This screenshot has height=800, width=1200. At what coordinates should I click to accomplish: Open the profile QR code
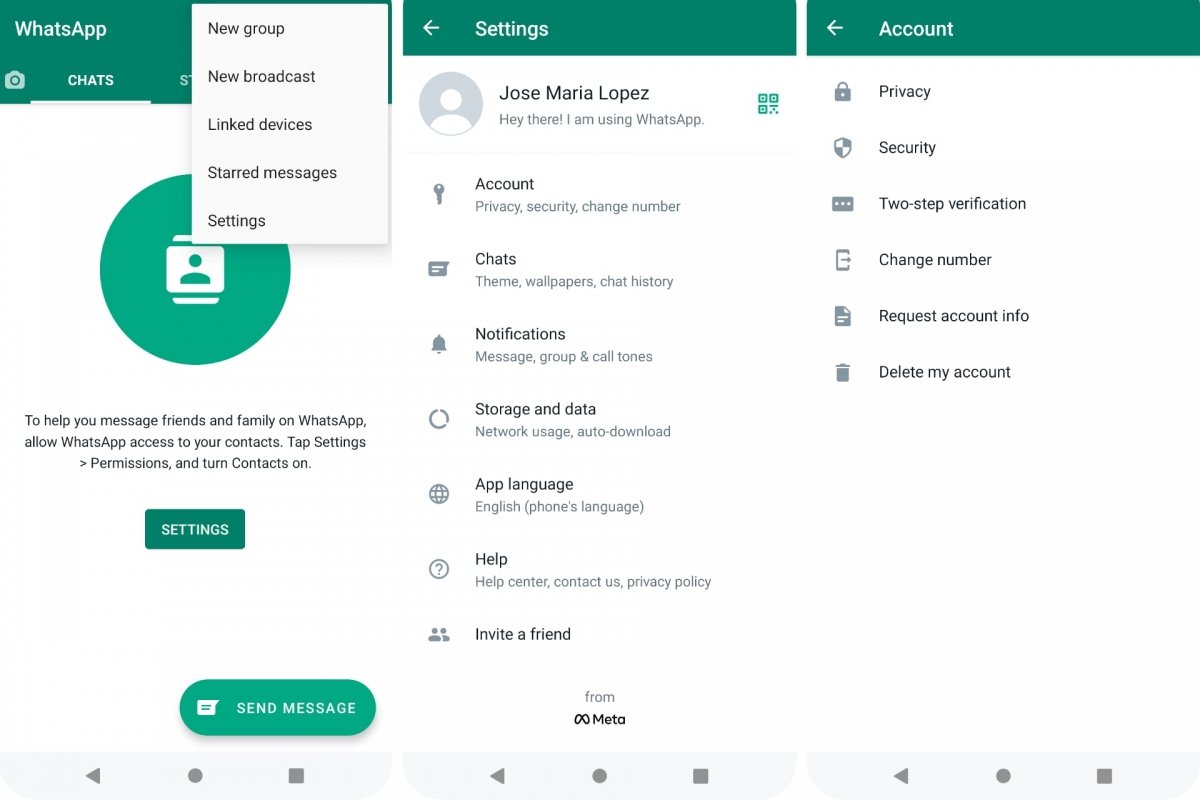(x=768, y=104)
